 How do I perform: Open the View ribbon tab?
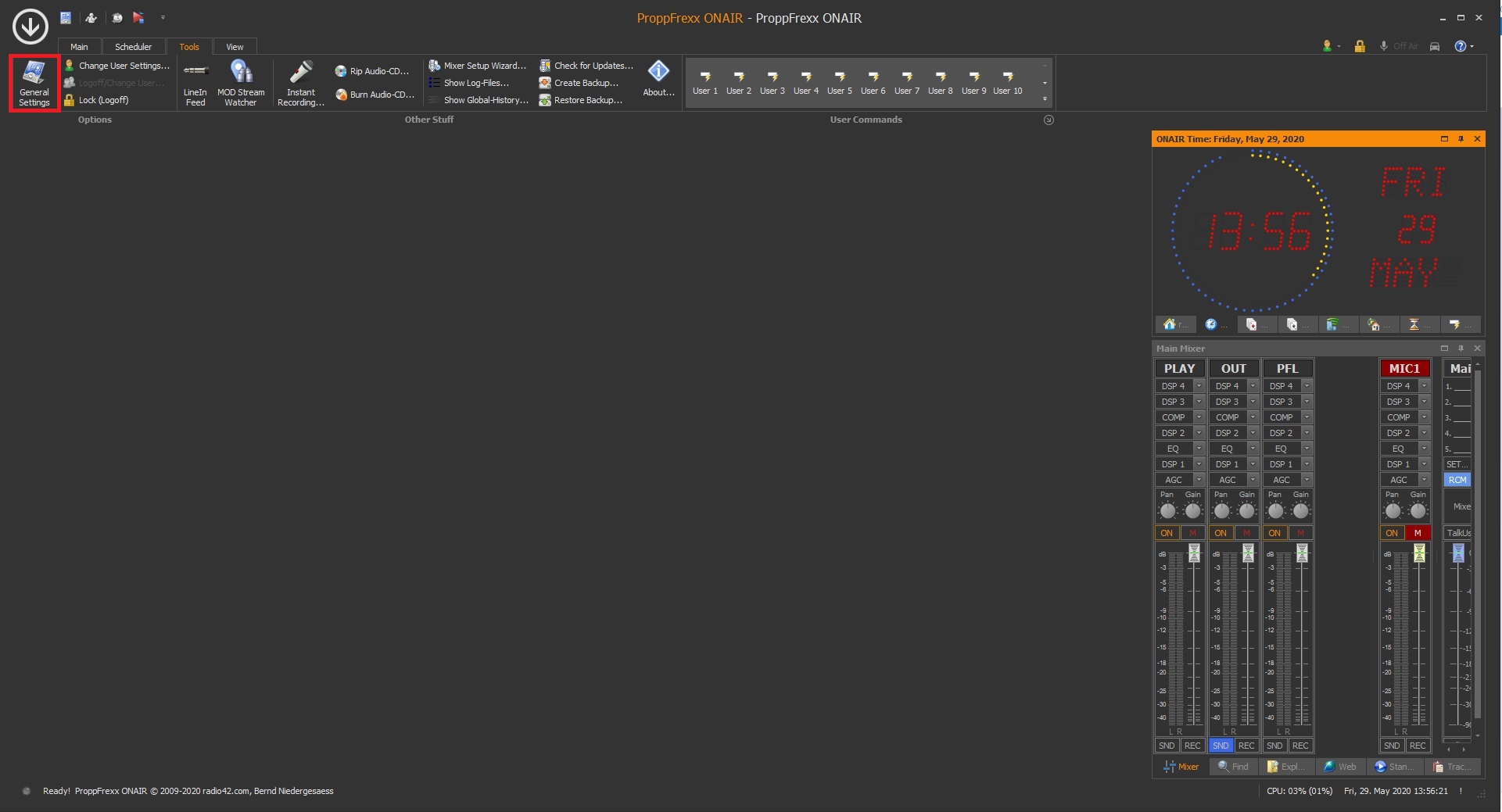(235, 47)
